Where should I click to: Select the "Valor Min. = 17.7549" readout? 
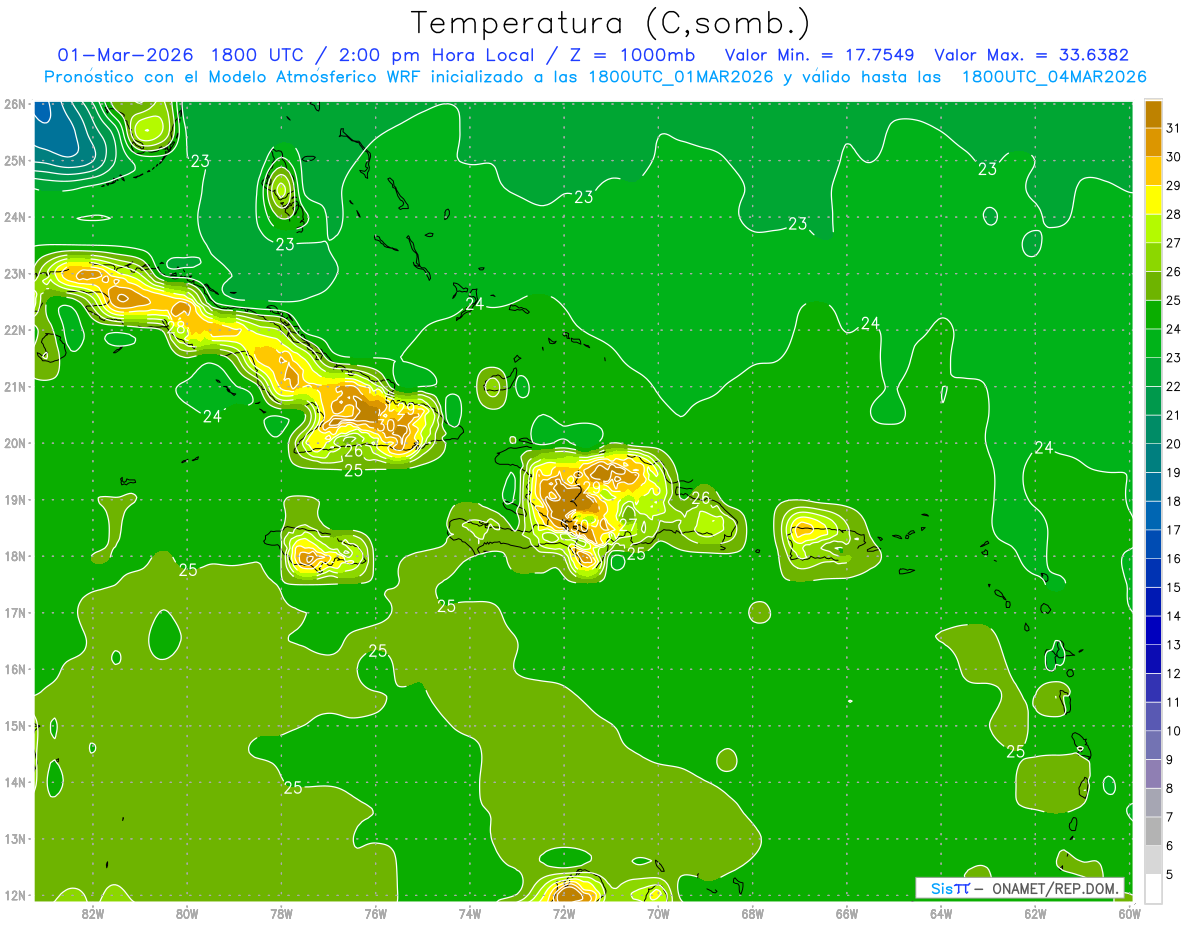819,55
